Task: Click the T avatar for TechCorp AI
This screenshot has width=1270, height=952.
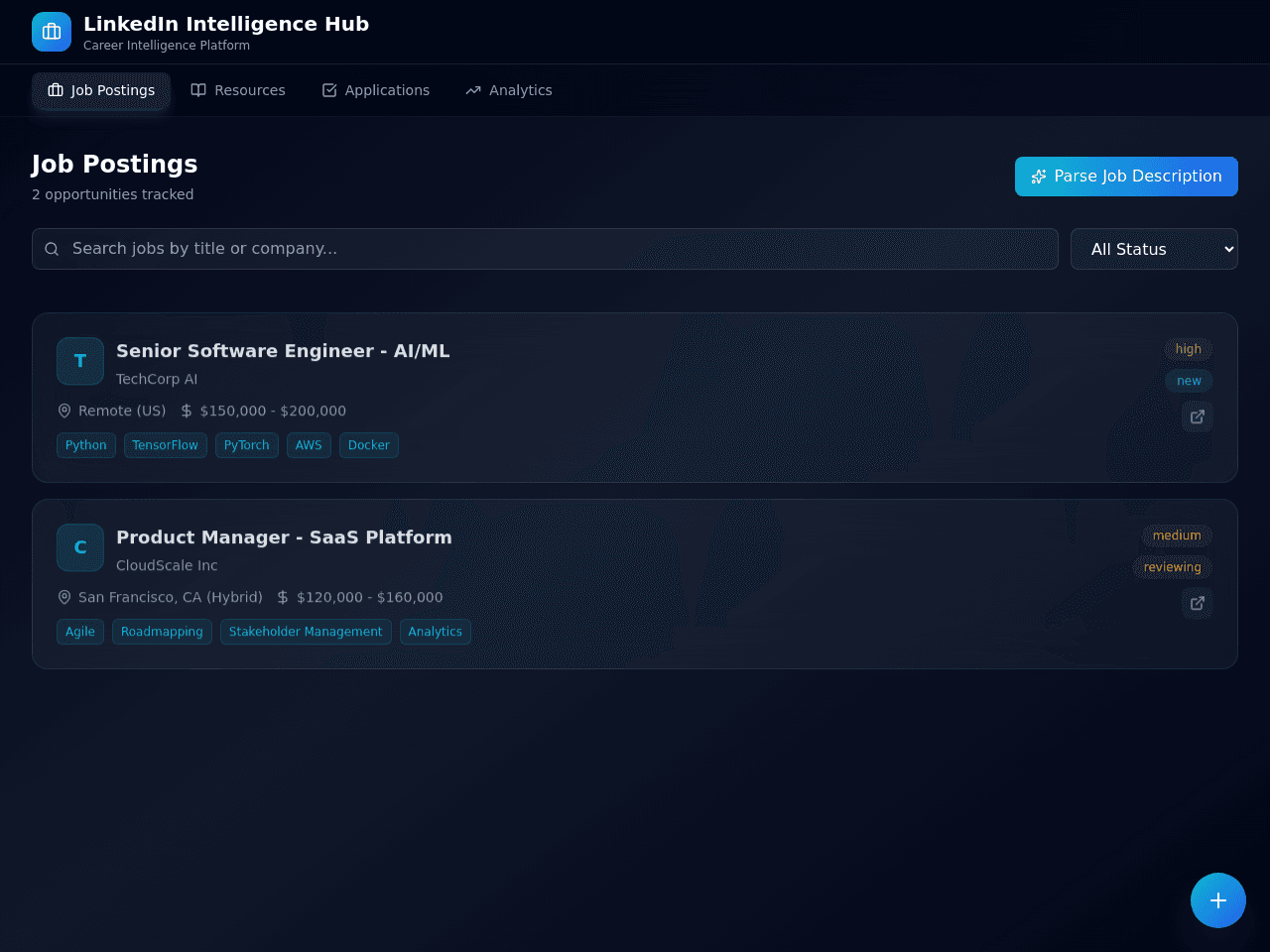Action: 80,361
